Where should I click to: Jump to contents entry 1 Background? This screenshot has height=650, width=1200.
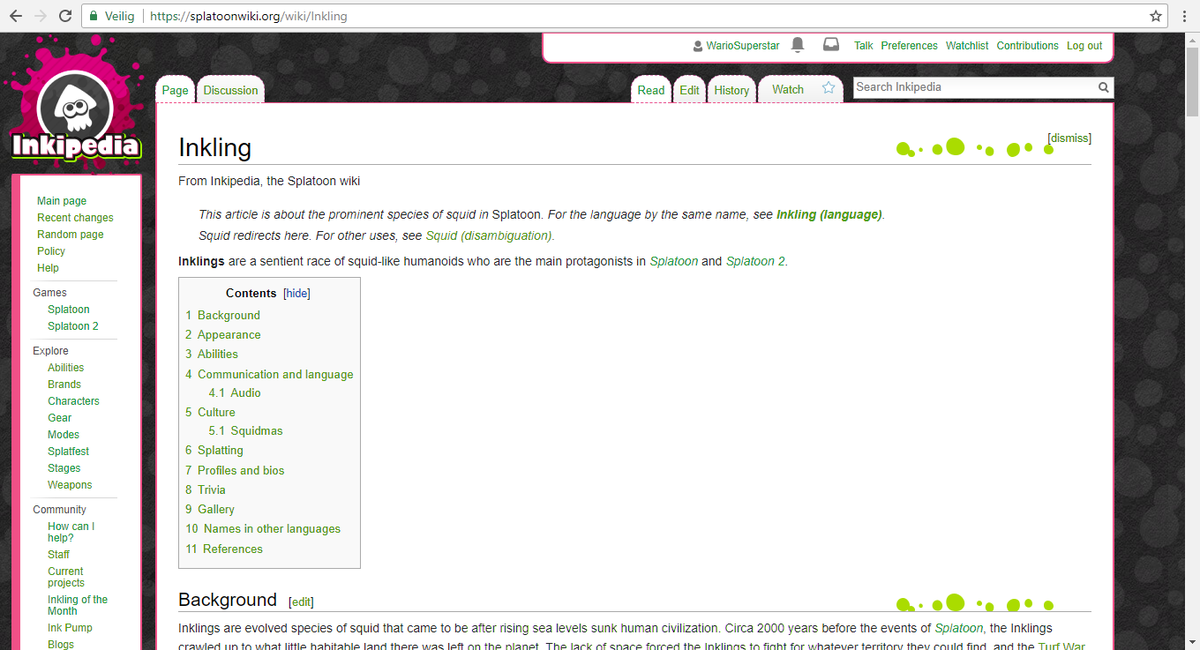coord(222,316)
